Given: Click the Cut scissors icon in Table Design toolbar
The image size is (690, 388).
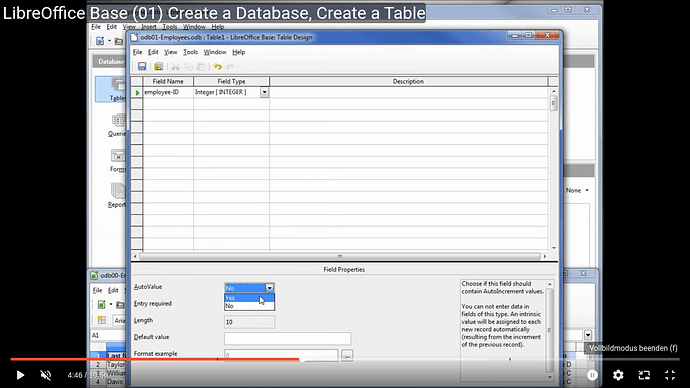Looking at the screenshot, I should (176, 66).
